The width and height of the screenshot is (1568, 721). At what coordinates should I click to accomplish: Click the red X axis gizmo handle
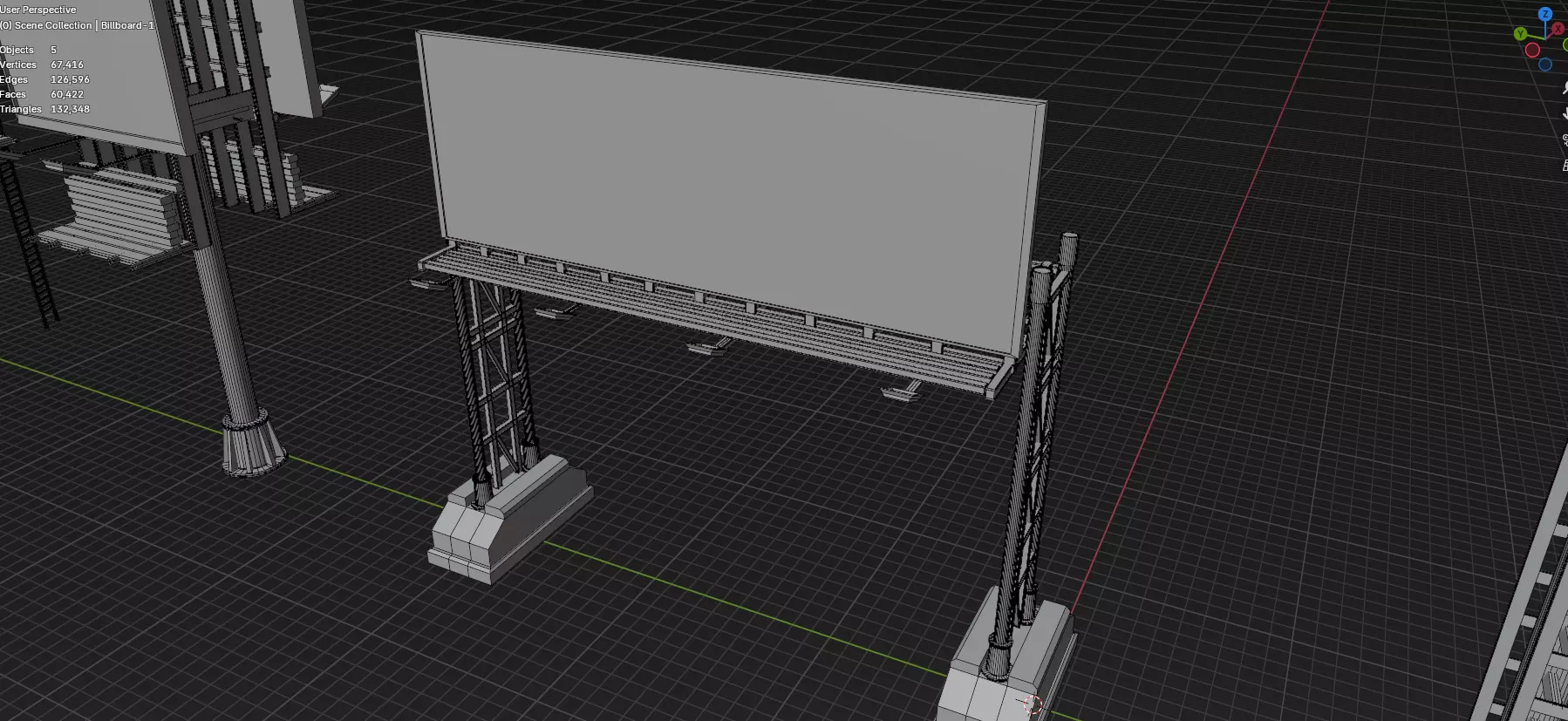click(x=1558, y=29)
